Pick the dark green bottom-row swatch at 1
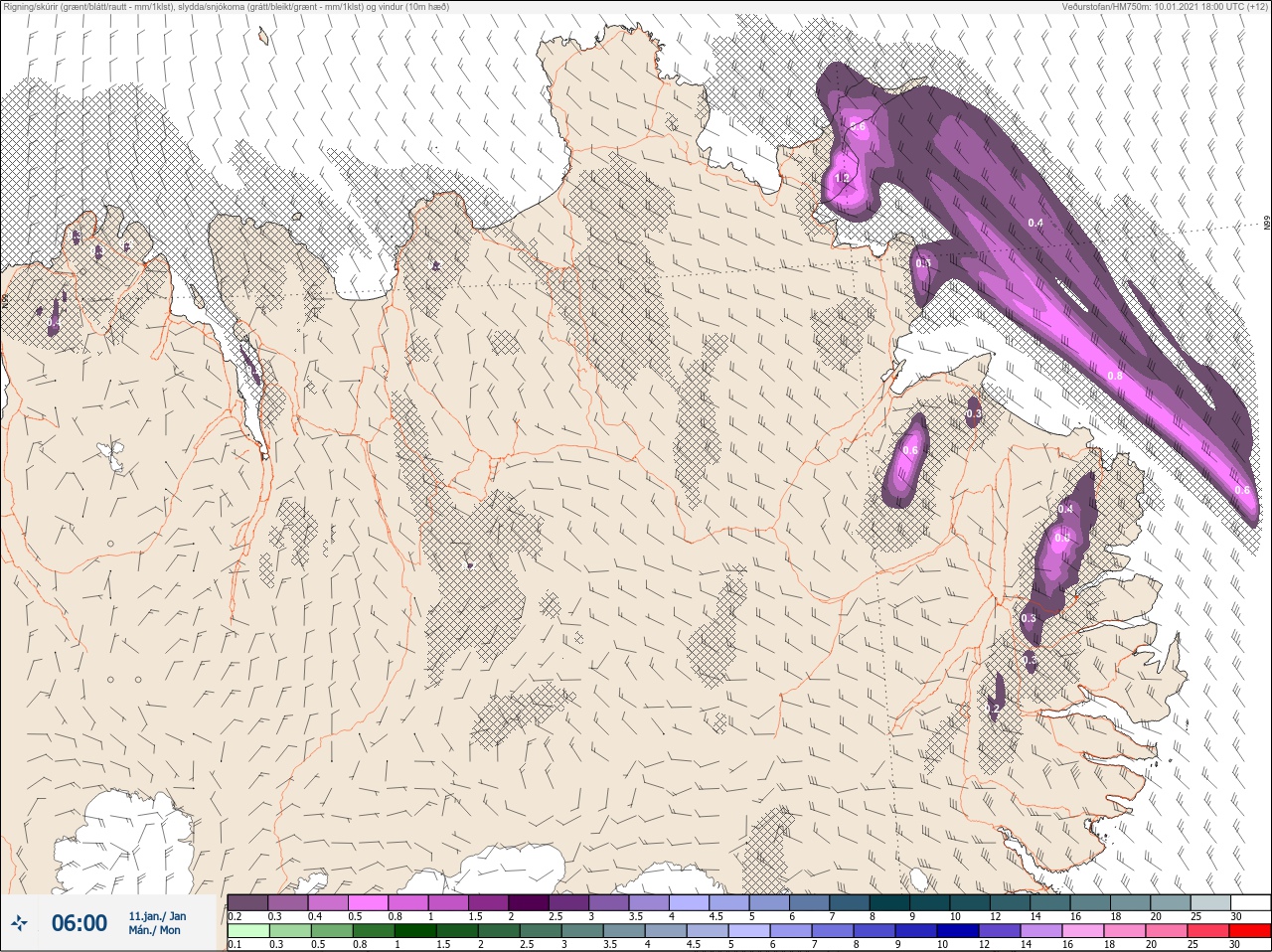 pyautogui.click(x=415, y=931)
